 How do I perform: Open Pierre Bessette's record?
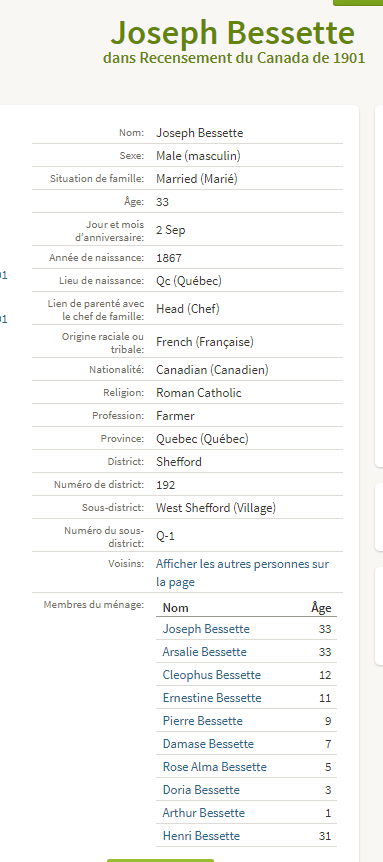pos(202,721)
